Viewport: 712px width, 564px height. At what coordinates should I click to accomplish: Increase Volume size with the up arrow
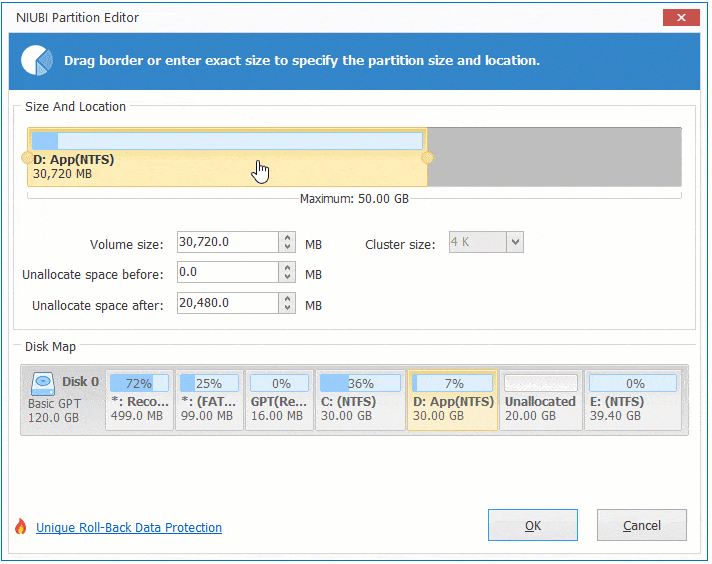288,238
